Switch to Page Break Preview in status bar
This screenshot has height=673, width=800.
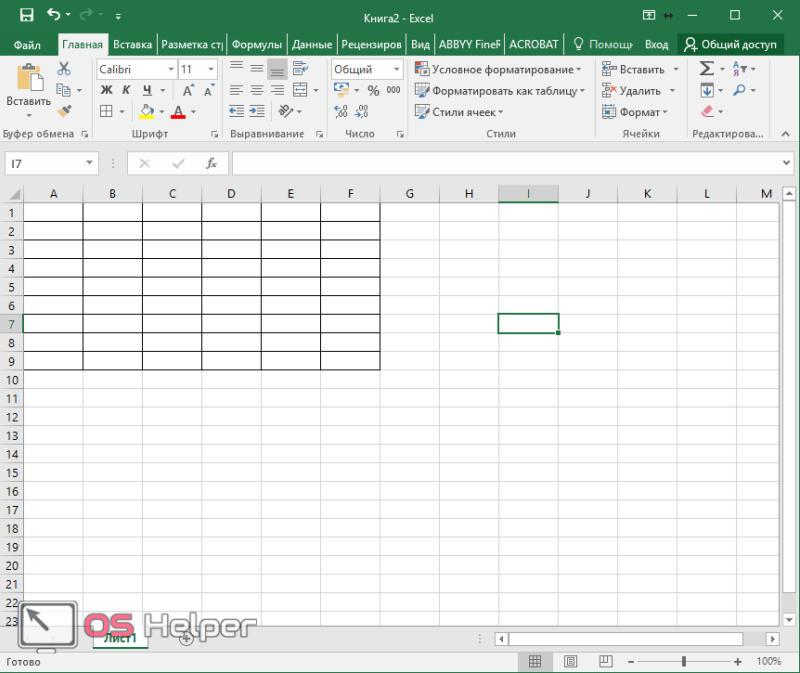click(605, 662)
